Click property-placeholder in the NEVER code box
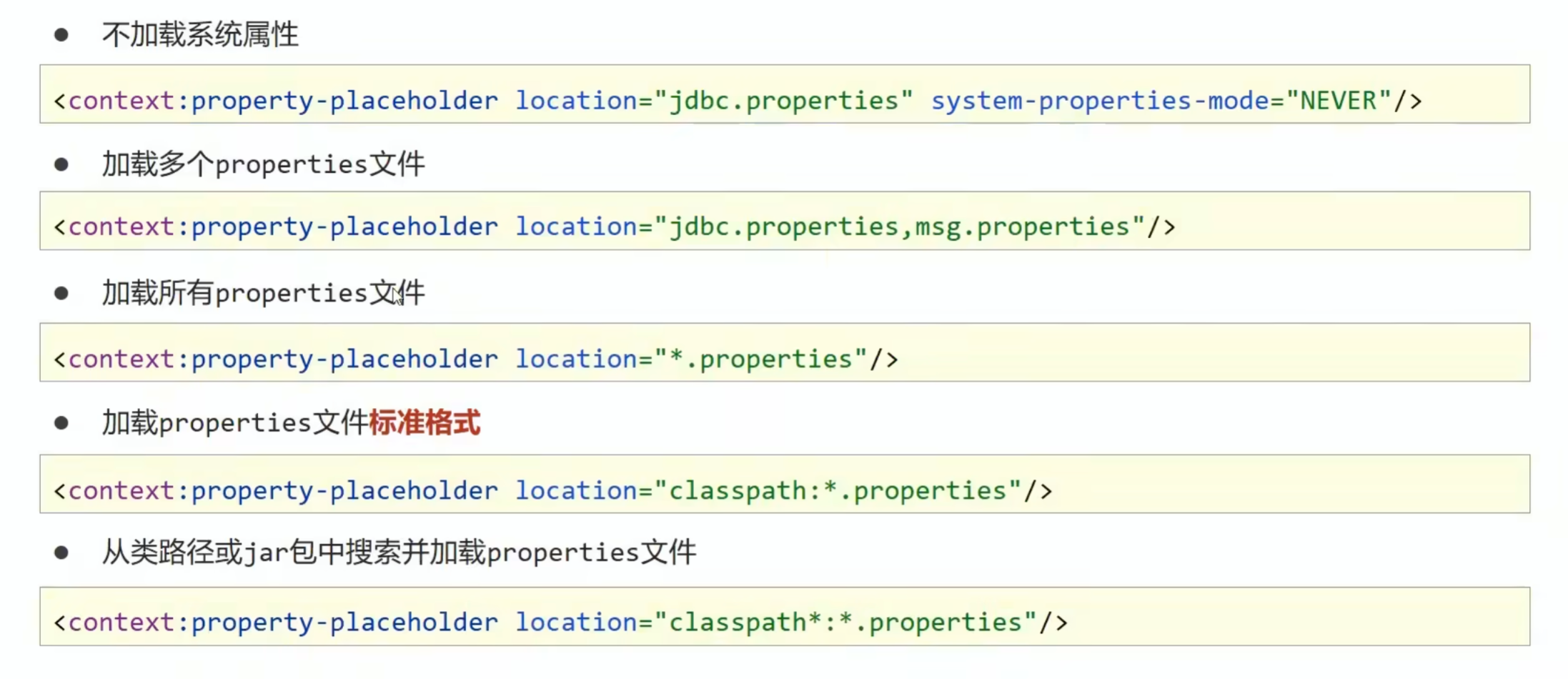The height and width of the screenshot is (679, 1568). pyautogui.click(x=344, y=101)
